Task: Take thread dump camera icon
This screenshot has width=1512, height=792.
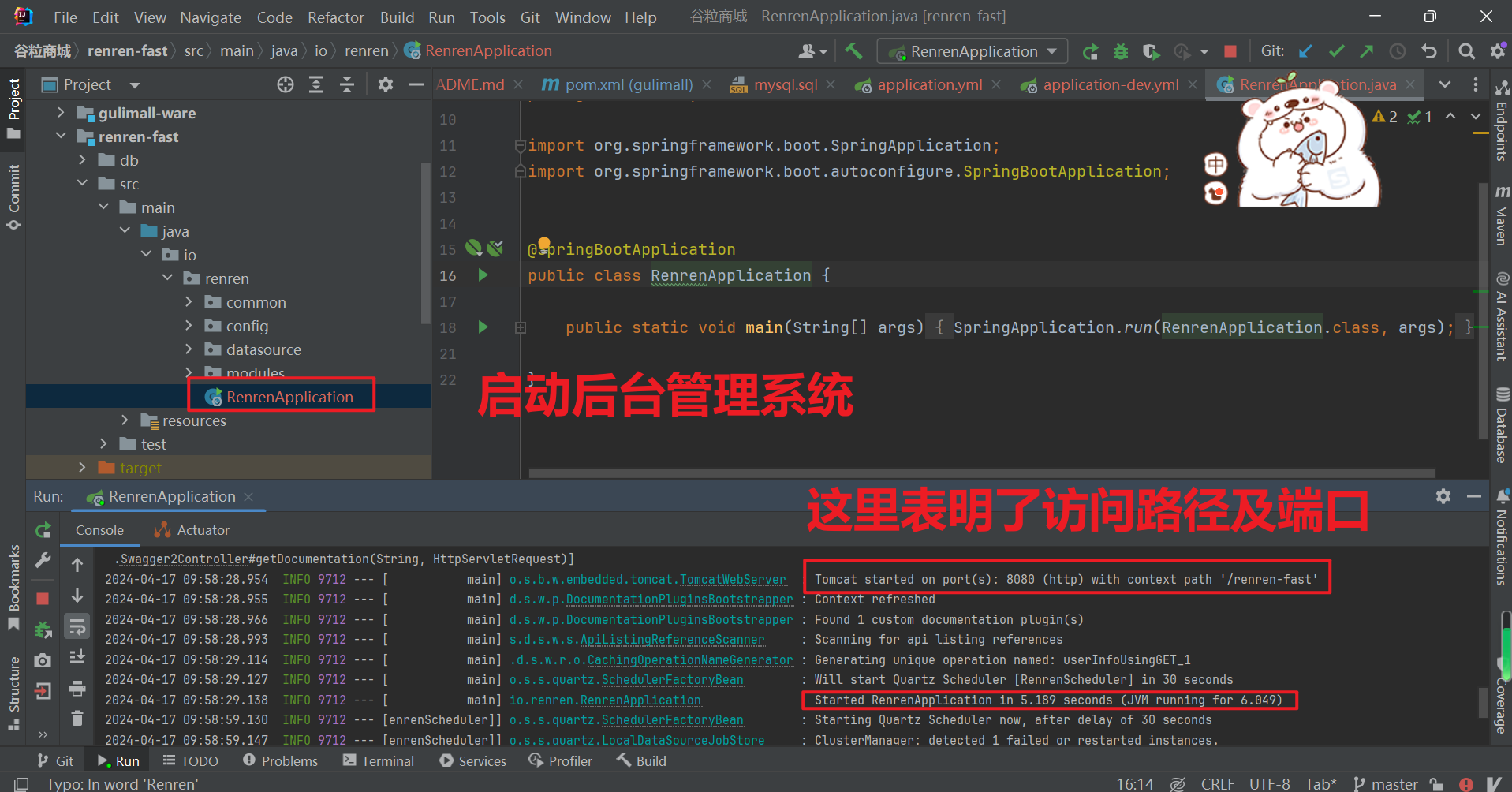Action: tap(43, 660)
